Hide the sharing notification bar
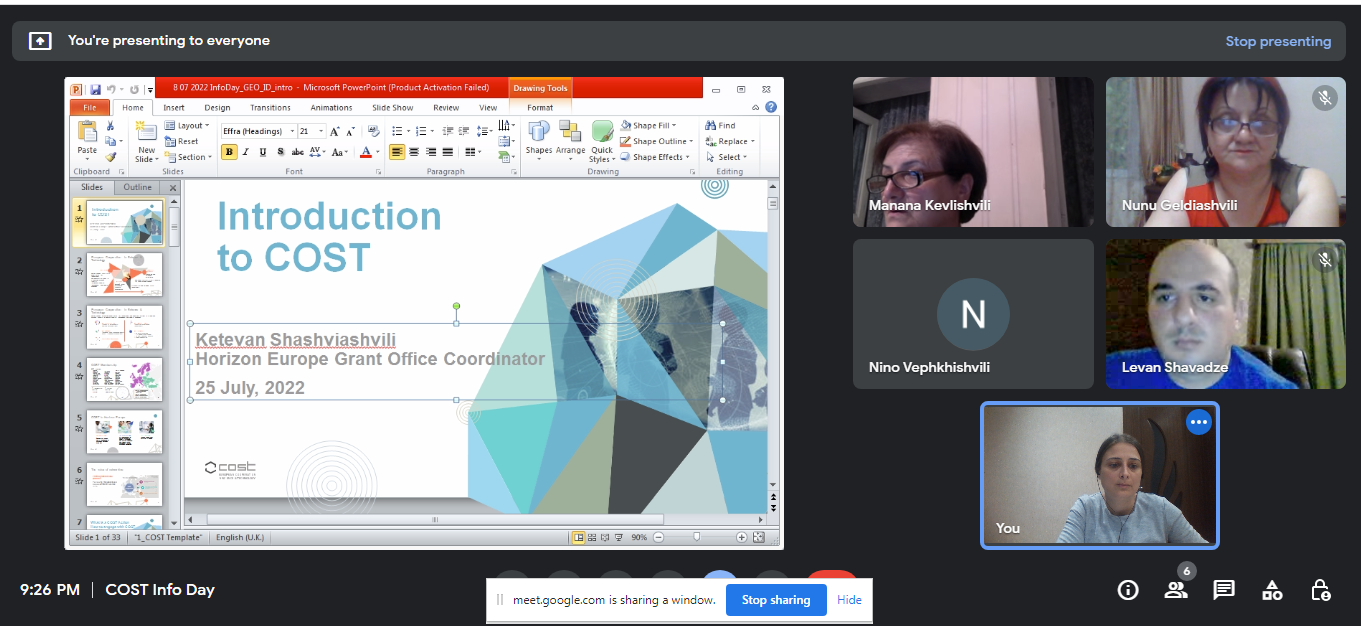The width and height of the screenshot is (1361, 626). [x=849, y=600]
